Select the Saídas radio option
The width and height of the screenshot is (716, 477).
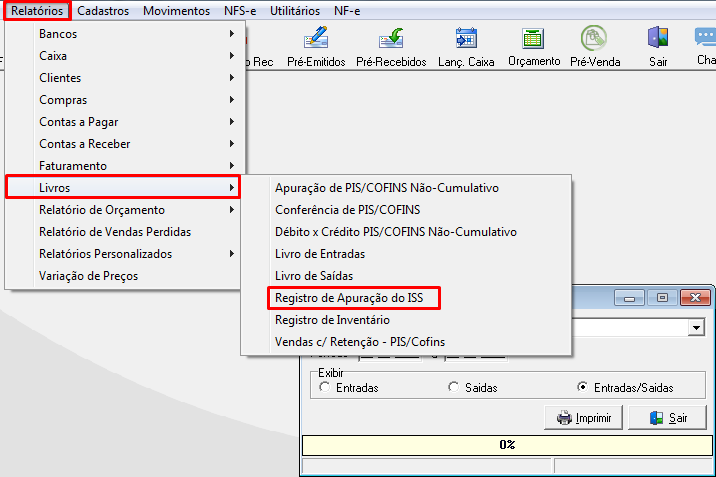(x=453, y=387)
